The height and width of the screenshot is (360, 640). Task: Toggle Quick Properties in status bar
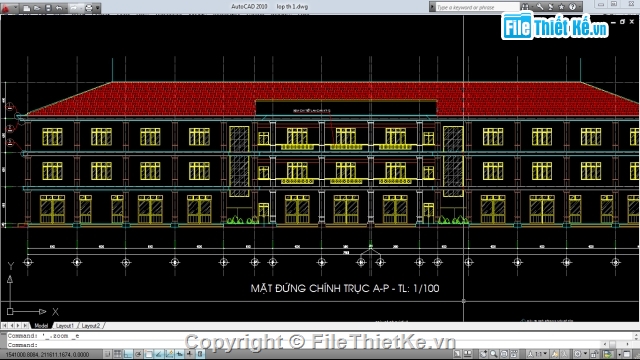(x=200, y=354)
